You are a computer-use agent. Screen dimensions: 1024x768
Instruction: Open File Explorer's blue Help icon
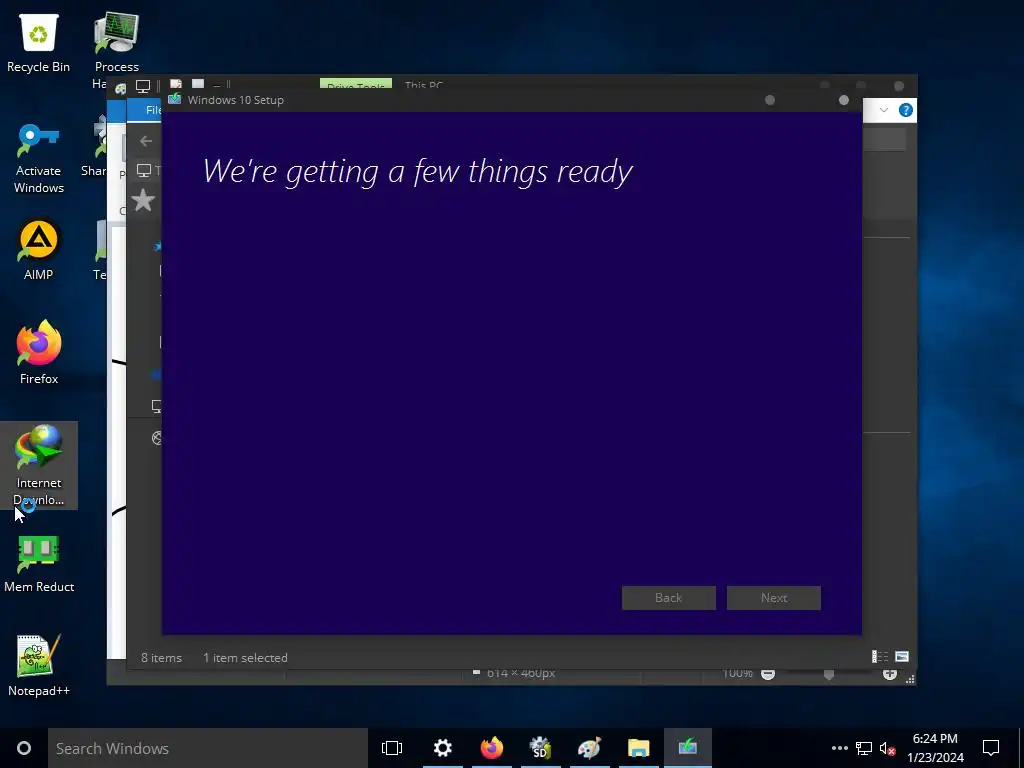(x=906, y=110)
